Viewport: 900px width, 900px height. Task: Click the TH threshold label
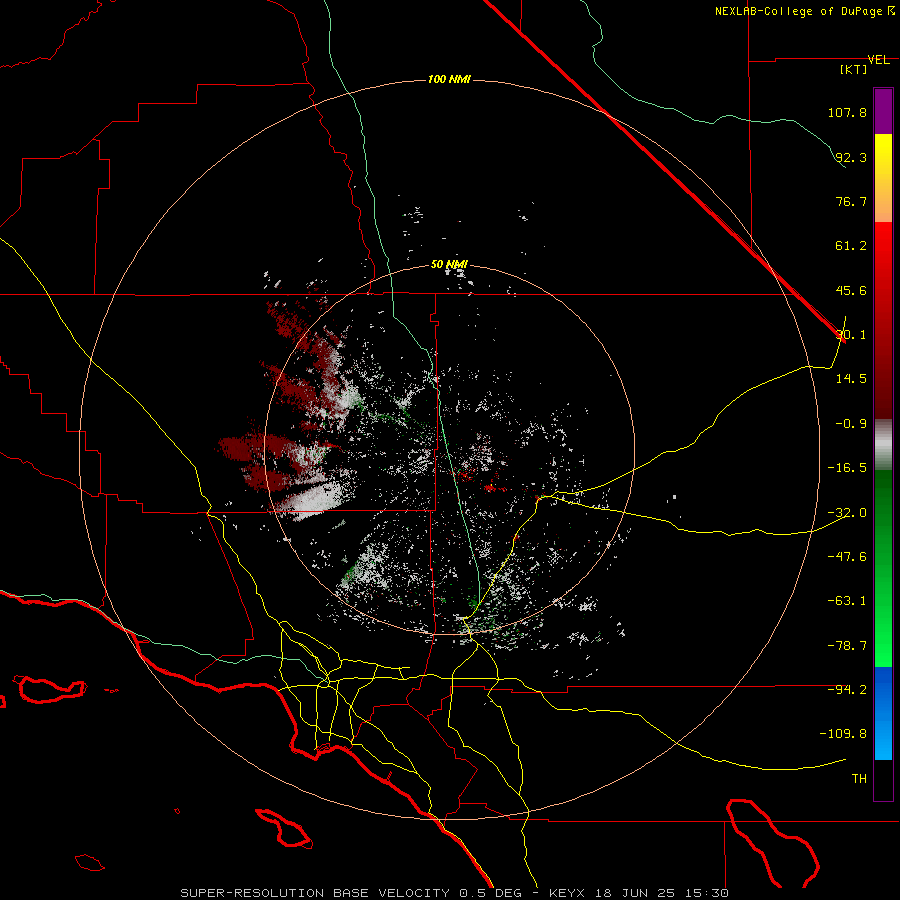tap(859, 779)
